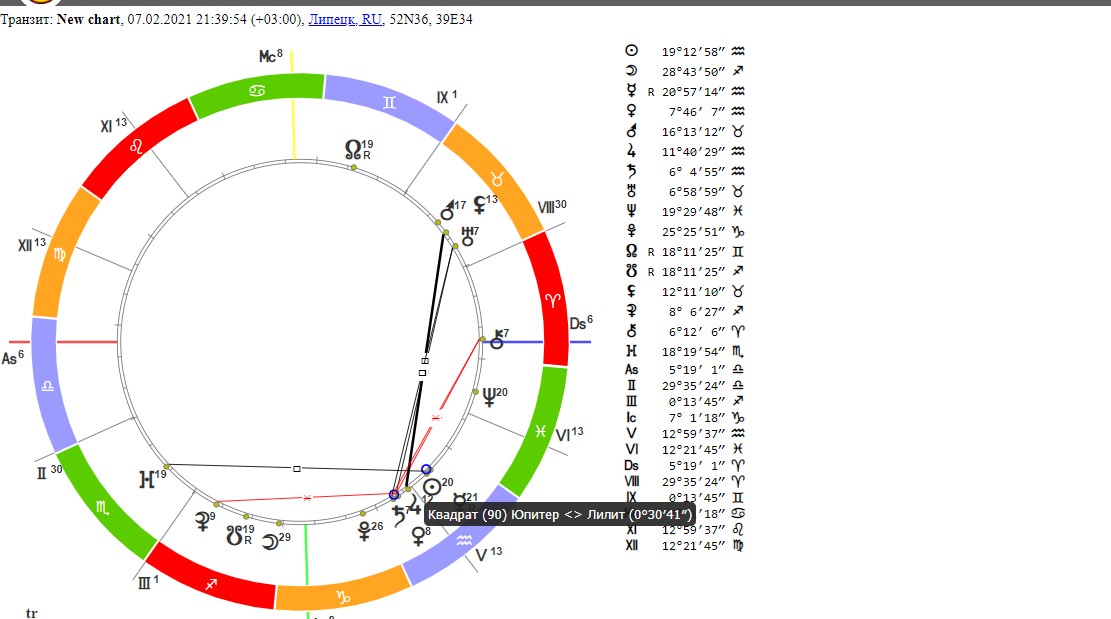Click the Libra sign segment on the zodiac ring
Screen dimensions: 1111x619
click(47, 386)
